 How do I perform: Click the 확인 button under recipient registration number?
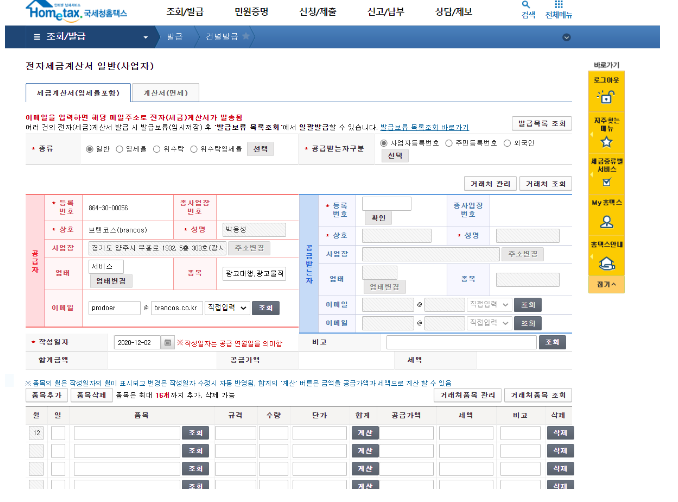[x=378, y=218]
